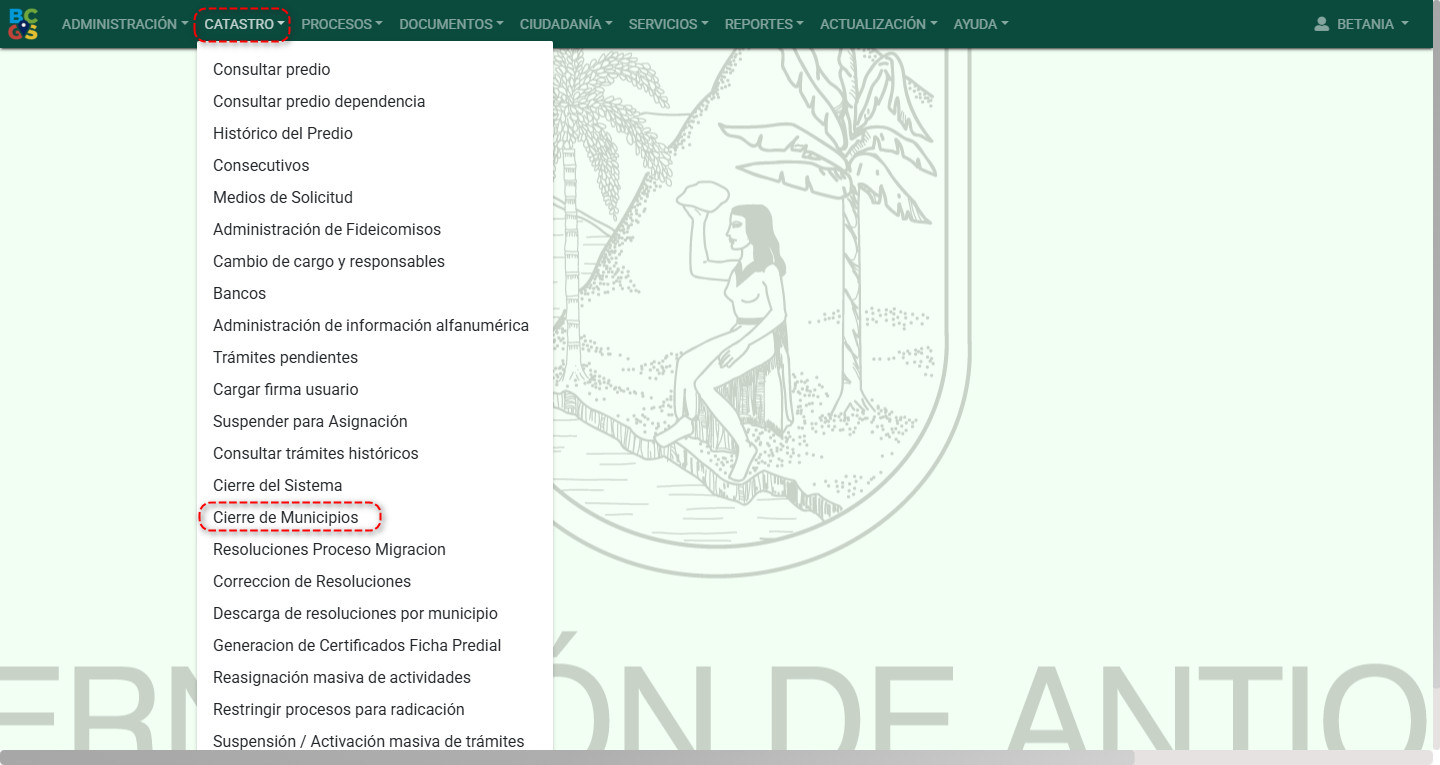The width and height of the screenshot is (1440, 765).
Task: Collapse the CATASTRO dropdown menu
Action: [243, 24]
